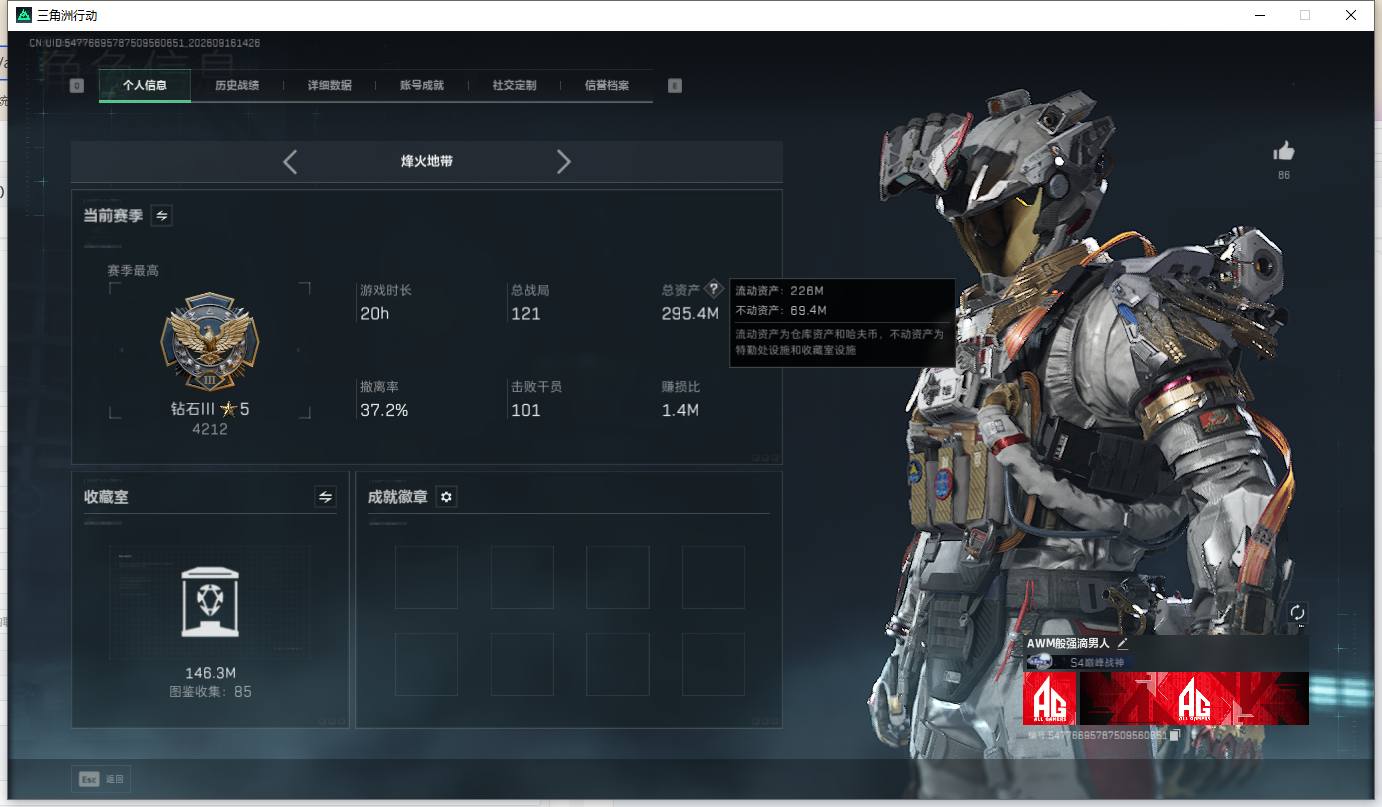Go to next mode with right arrow
This screenshot has width=1382, height=807.
[x=564, y=162]
